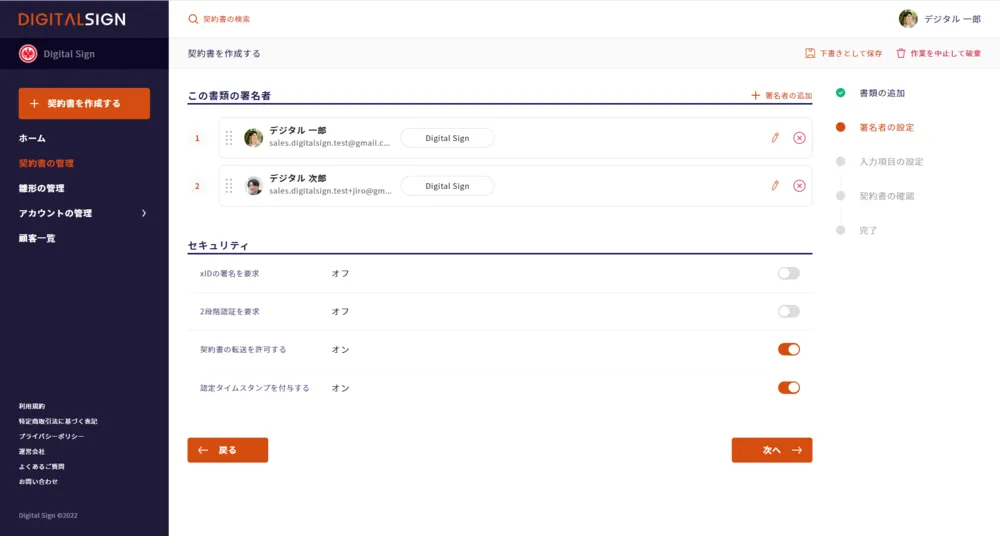Viewport: 1000px width, 536px height.
Task: Disable 契約書の転送を許可する toggle
Action: 789,349
